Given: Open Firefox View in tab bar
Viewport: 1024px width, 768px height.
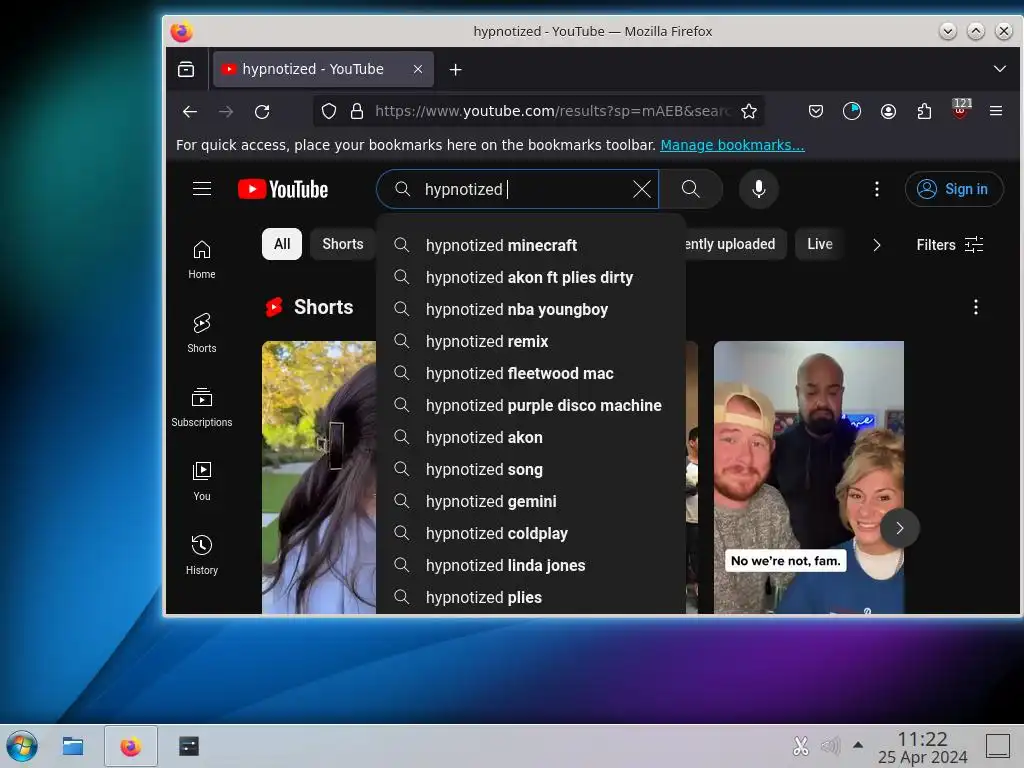Looking at the screenshot, I should [x=186, y=69].
